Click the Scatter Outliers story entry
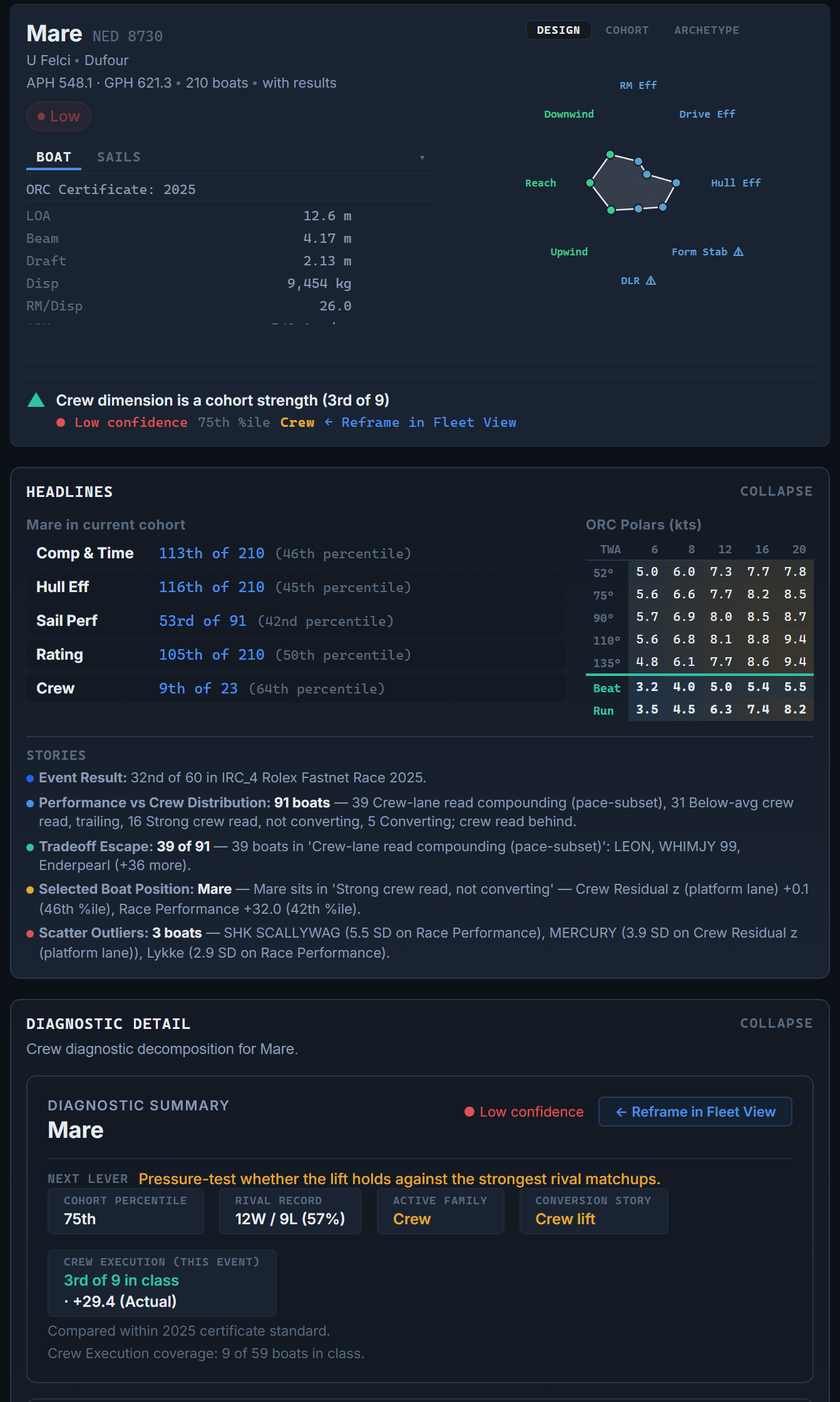Viewport: 840px width, 1402px height. 420,943
